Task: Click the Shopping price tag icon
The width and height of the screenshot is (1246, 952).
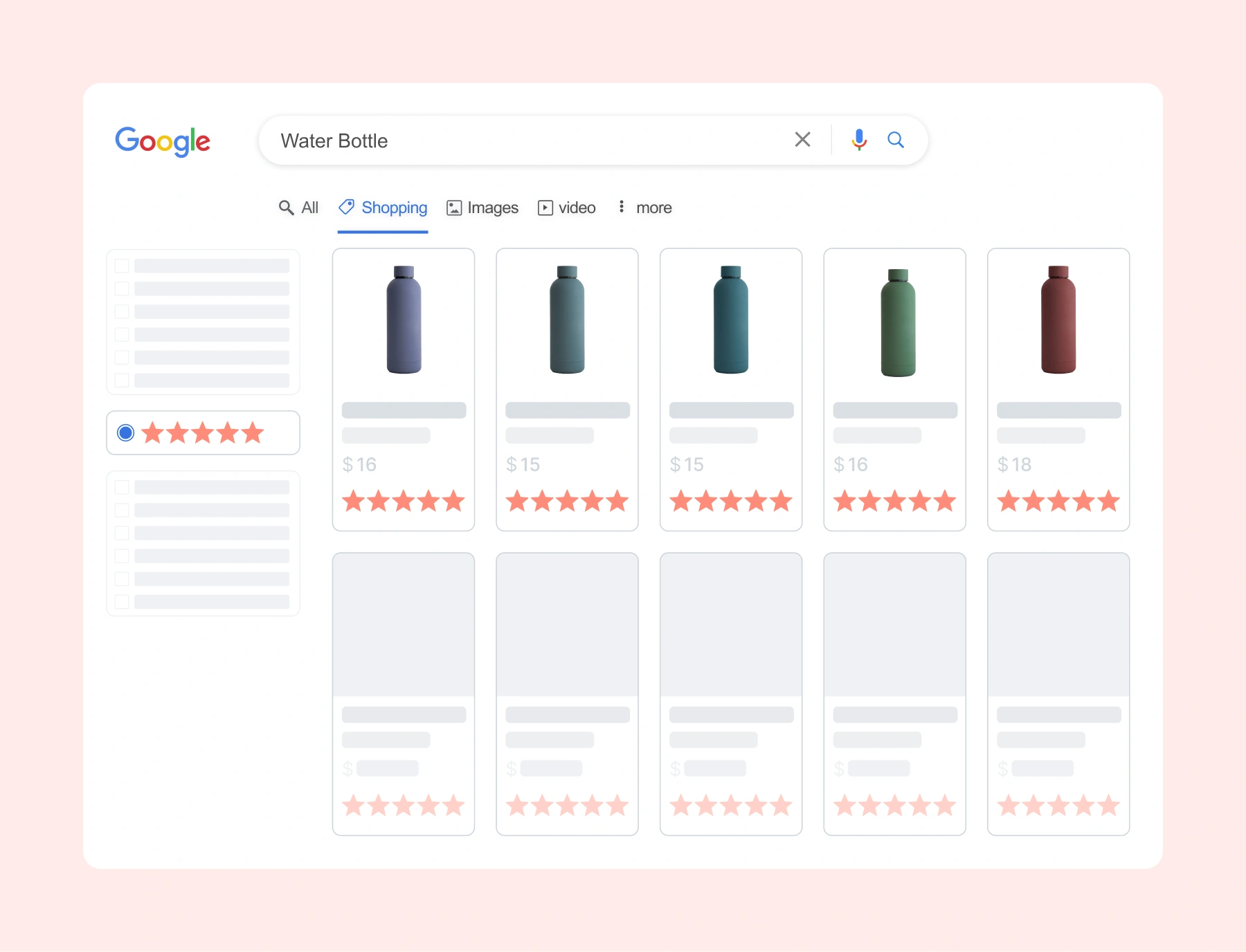Action: pos(346,207)
